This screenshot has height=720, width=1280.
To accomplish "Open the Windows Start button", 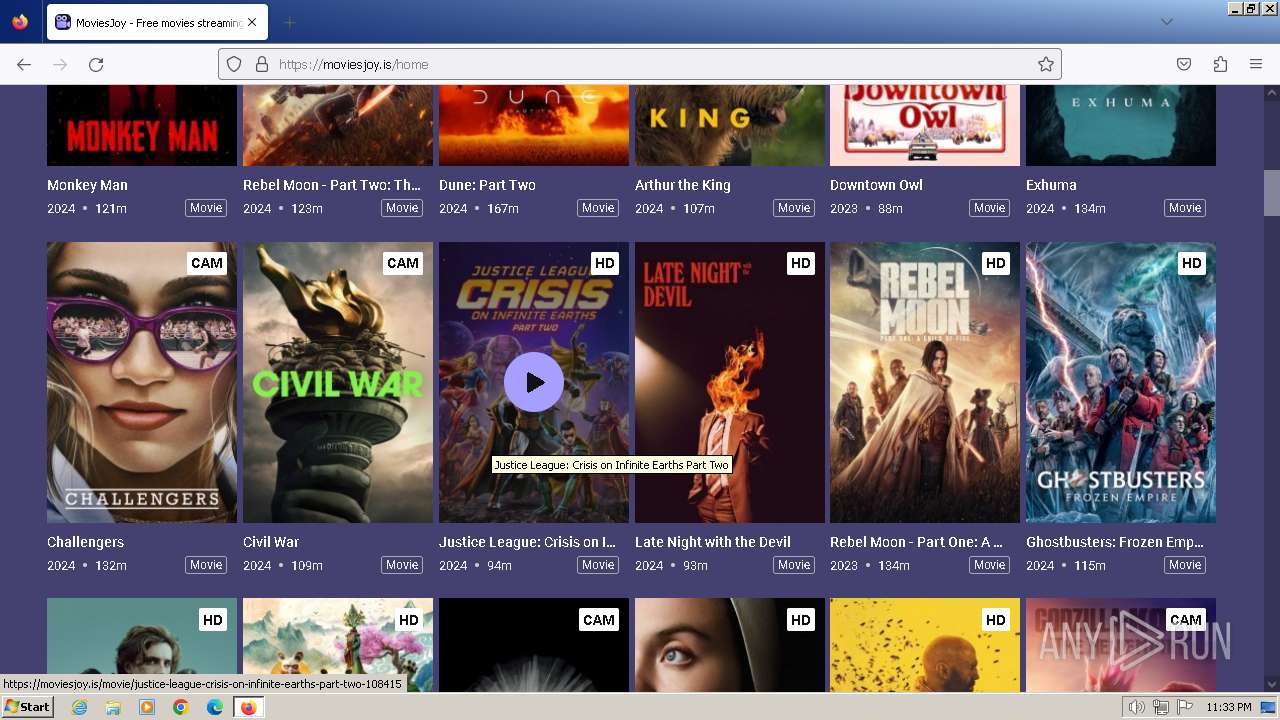I will (28, 707).
